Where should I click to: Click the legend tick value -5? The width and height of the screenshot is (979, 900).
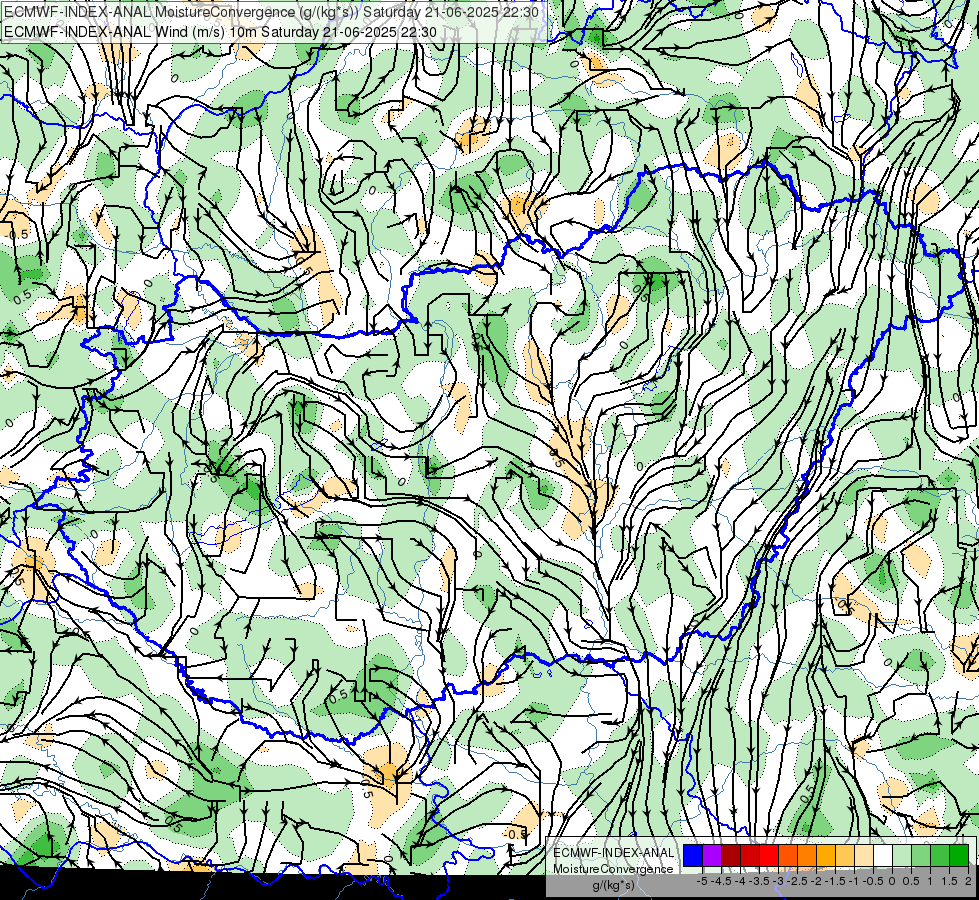[x=702, y=881]
